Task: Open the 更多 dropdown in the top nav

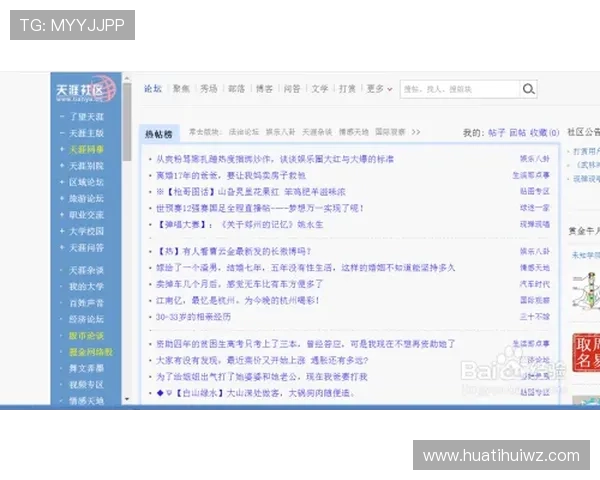Action: coord(379,89)
